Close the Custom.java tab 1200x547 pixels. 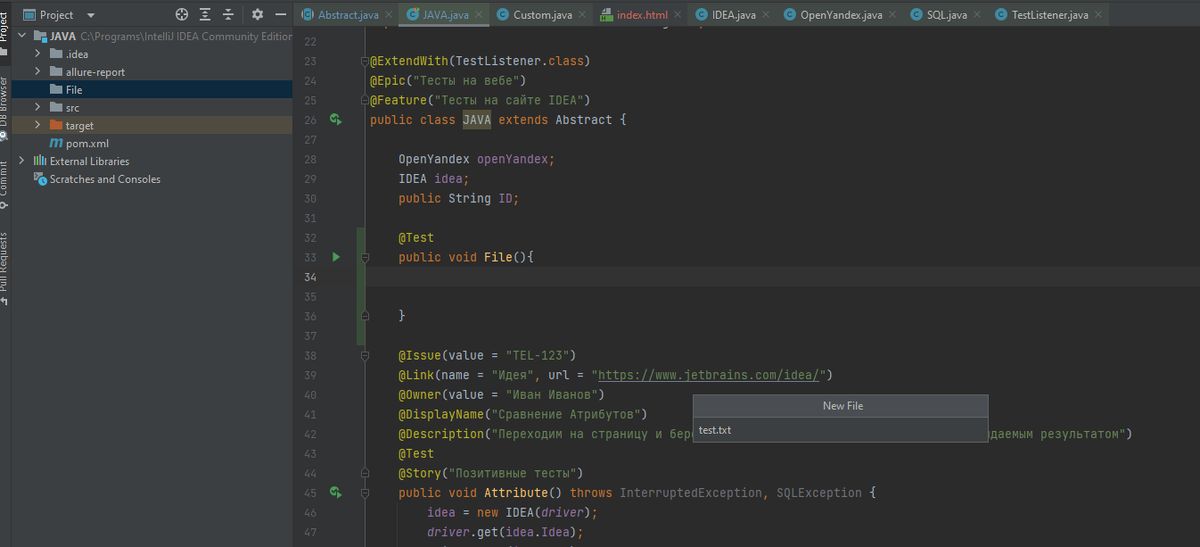coord(582,15)
